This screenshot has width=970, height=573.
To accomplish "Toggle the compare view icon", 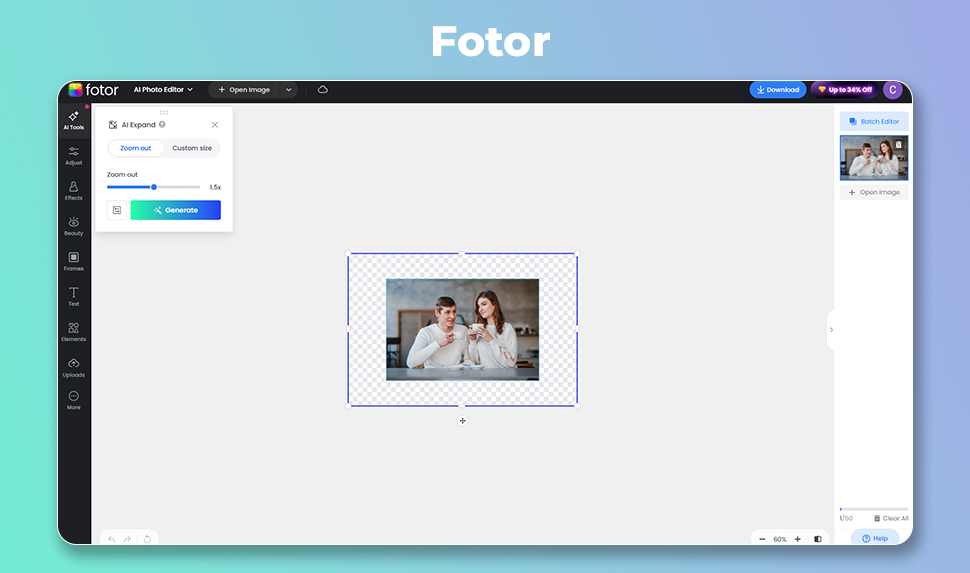I will click(x=818, y=539).
